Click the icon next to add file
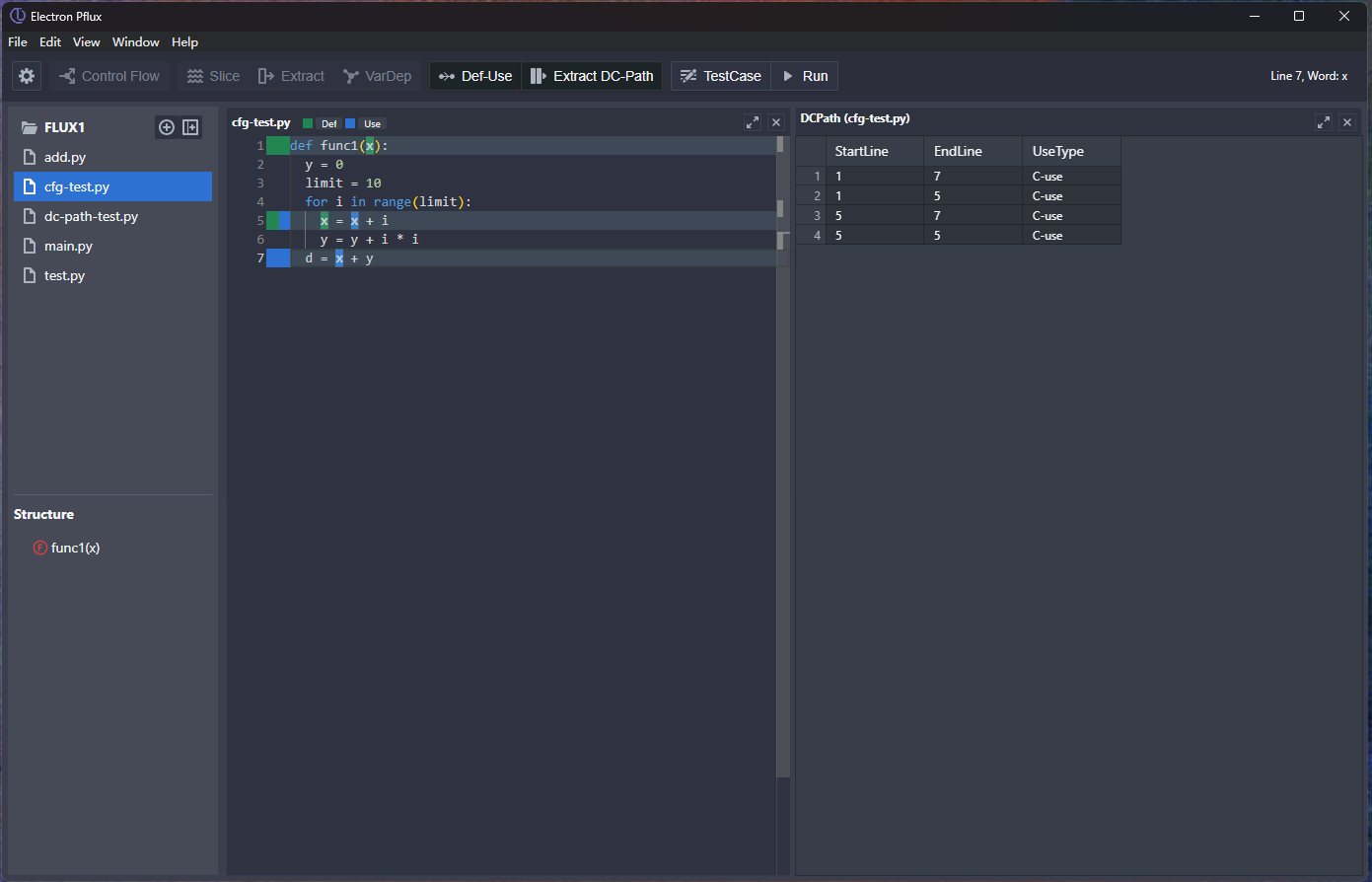The image size is (1372, 882). tap(190, 127)
